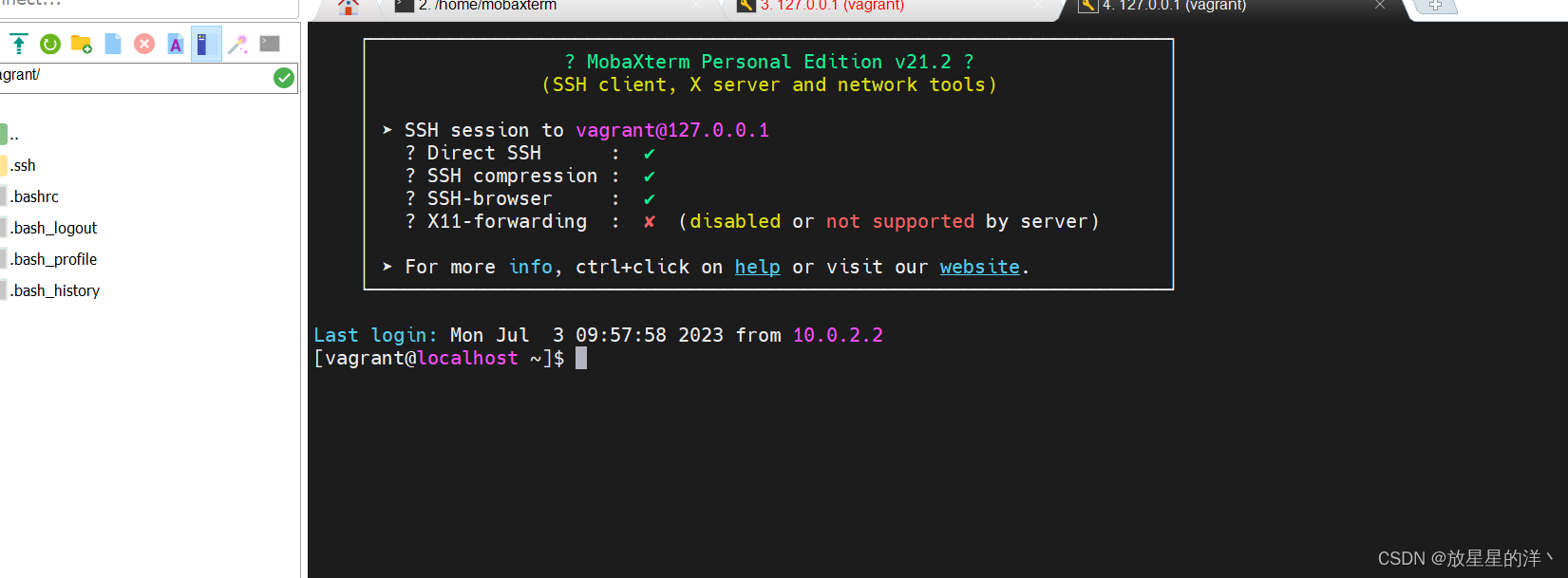Click the magic wand icon in SFTP toolbar
This screenshot has height=578, width=1568.
pos(237,44)
